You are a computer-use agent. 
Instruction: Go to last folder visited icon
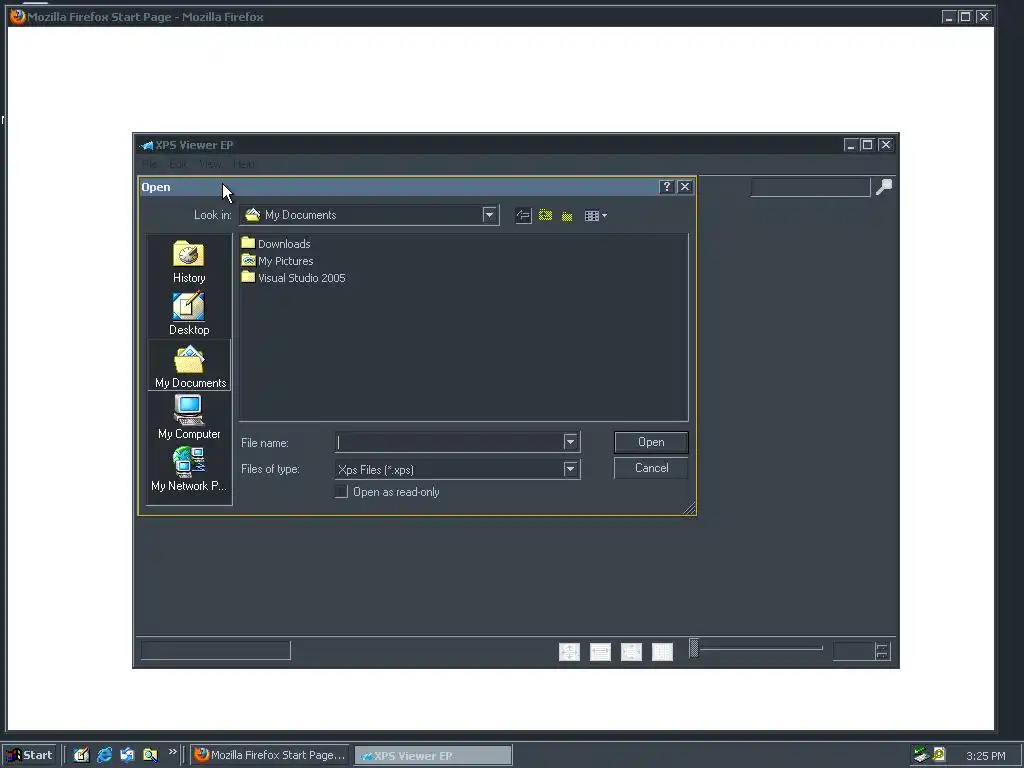coord(523,216)
